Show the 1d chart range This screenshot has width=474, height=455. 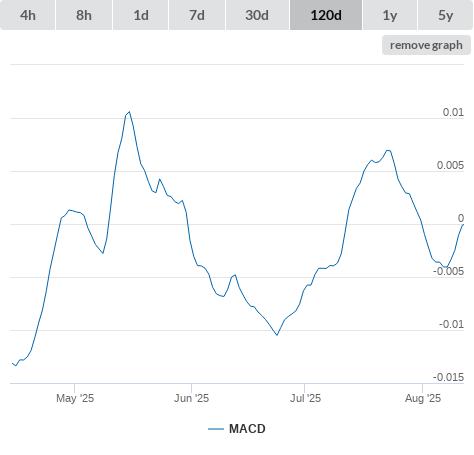pos(141,15)
